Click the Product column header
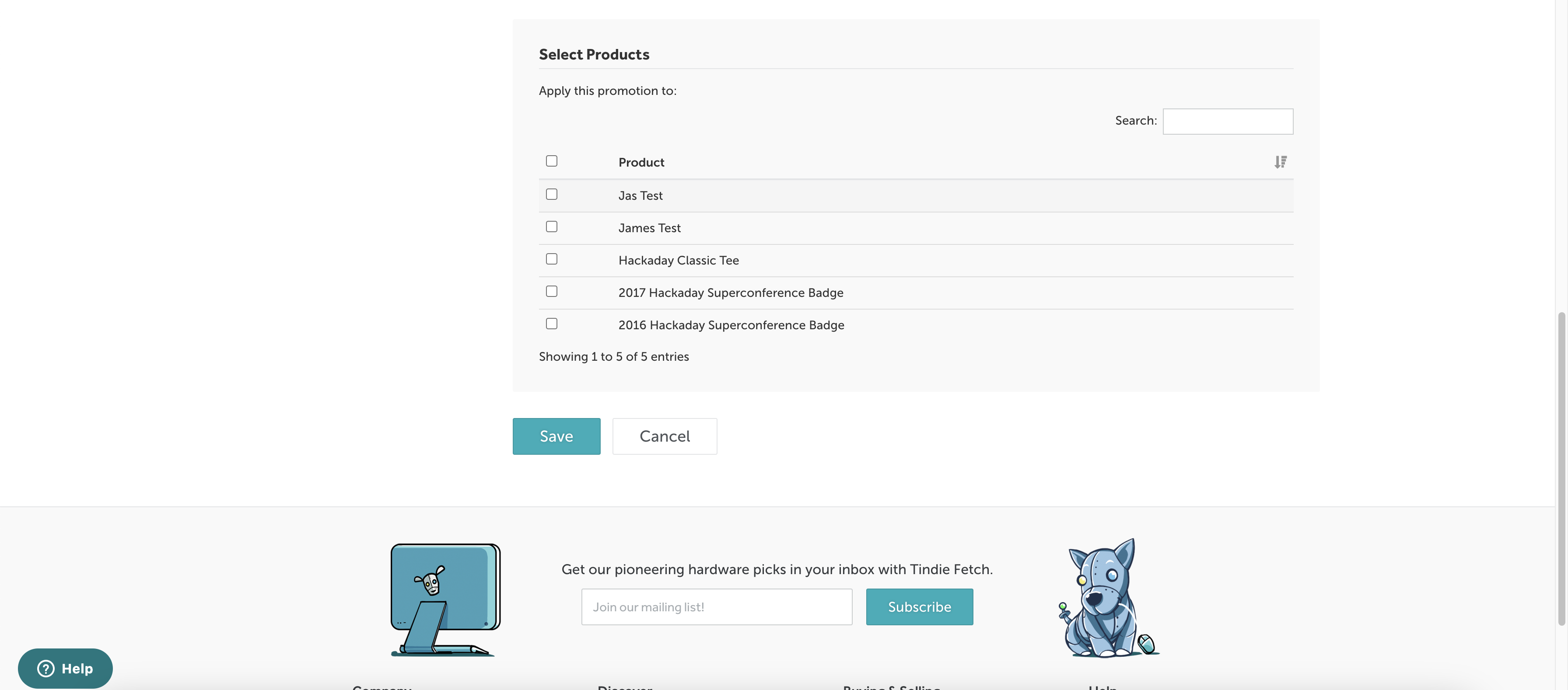This screenshot has height=690, width=1568. 641,163
